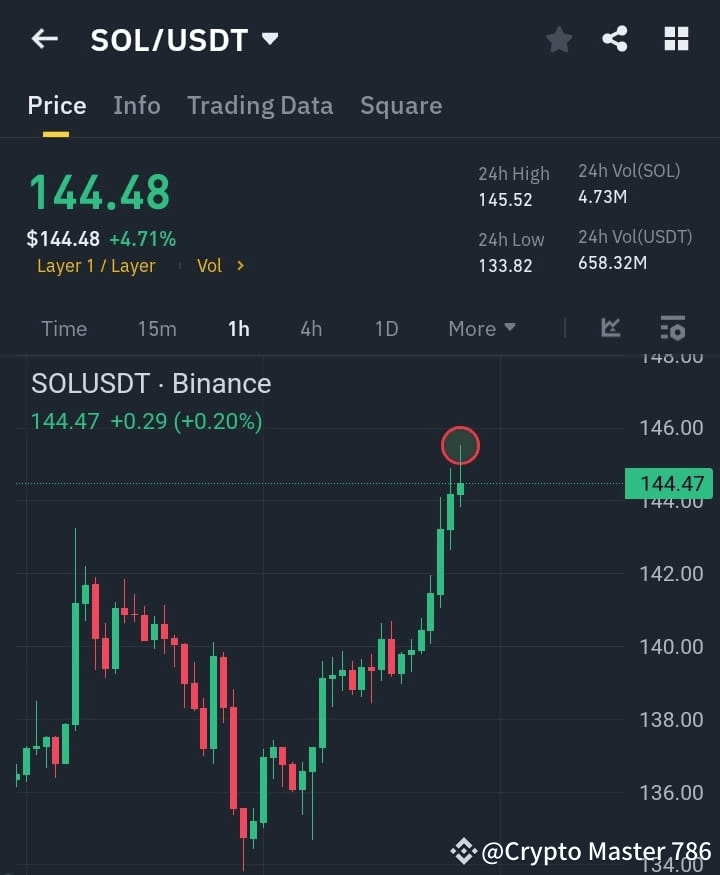This screenshot has height=875, width=720.
Task: Tap the Layer 1 / Layer tag
Action: pos(96,265)
